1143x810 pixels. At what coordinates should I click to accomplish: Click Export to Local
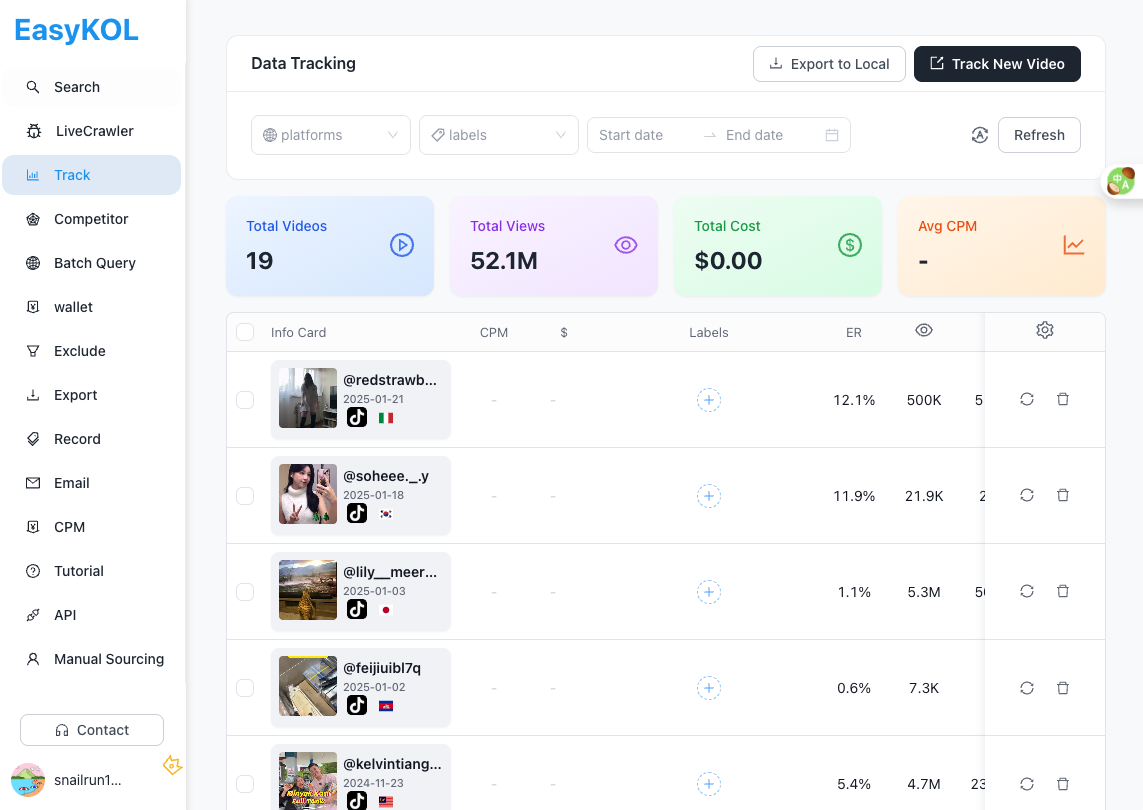[x=829, y=63]
